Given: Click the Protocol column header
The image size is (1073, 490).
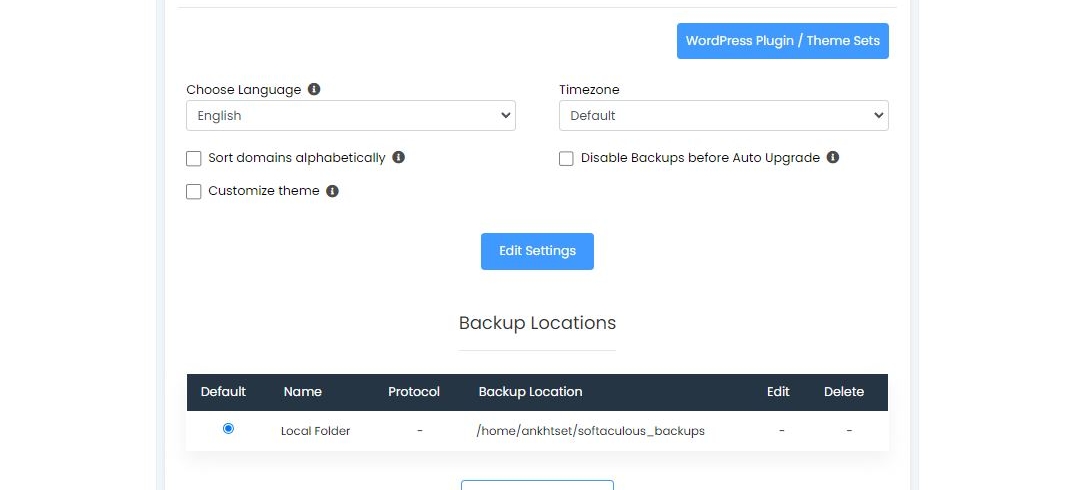Looking at the screenshot, I should (x=414, y=392).
